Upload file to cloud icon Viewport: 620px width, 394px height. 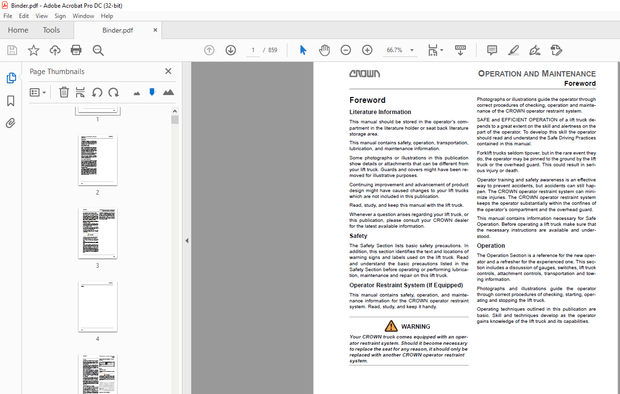pyautogui.click(x=55, y=50)
